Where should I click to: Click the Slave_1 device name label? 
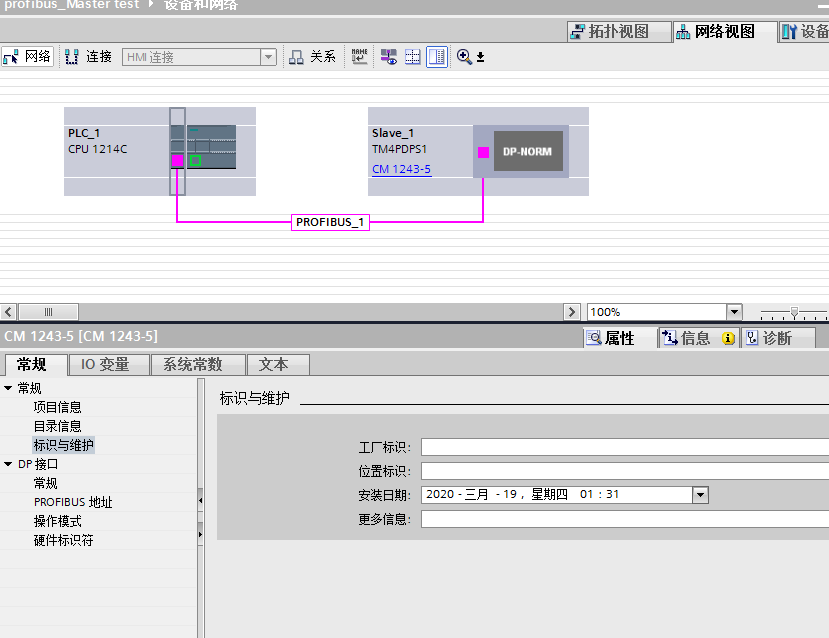(x=393, y=133)
